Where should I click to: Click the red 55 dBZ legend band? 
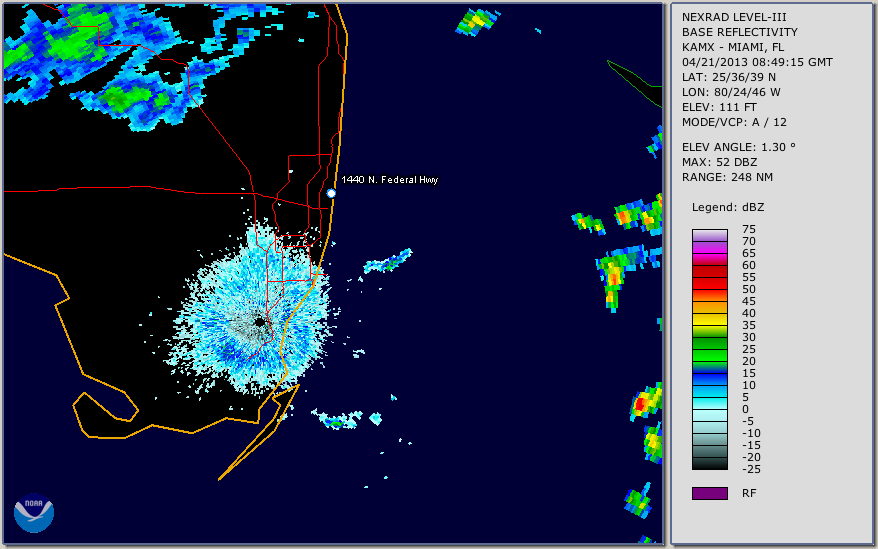(709, 277)
